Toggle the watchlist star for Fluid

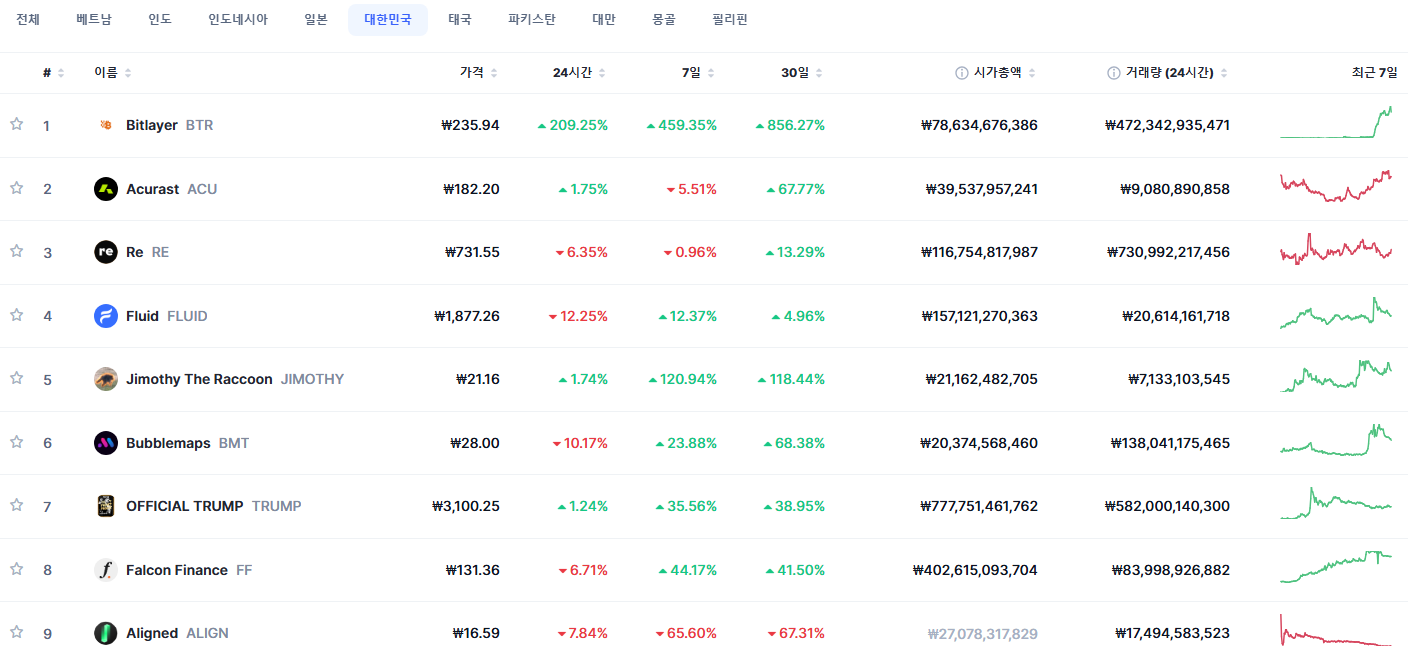(16, 315)
